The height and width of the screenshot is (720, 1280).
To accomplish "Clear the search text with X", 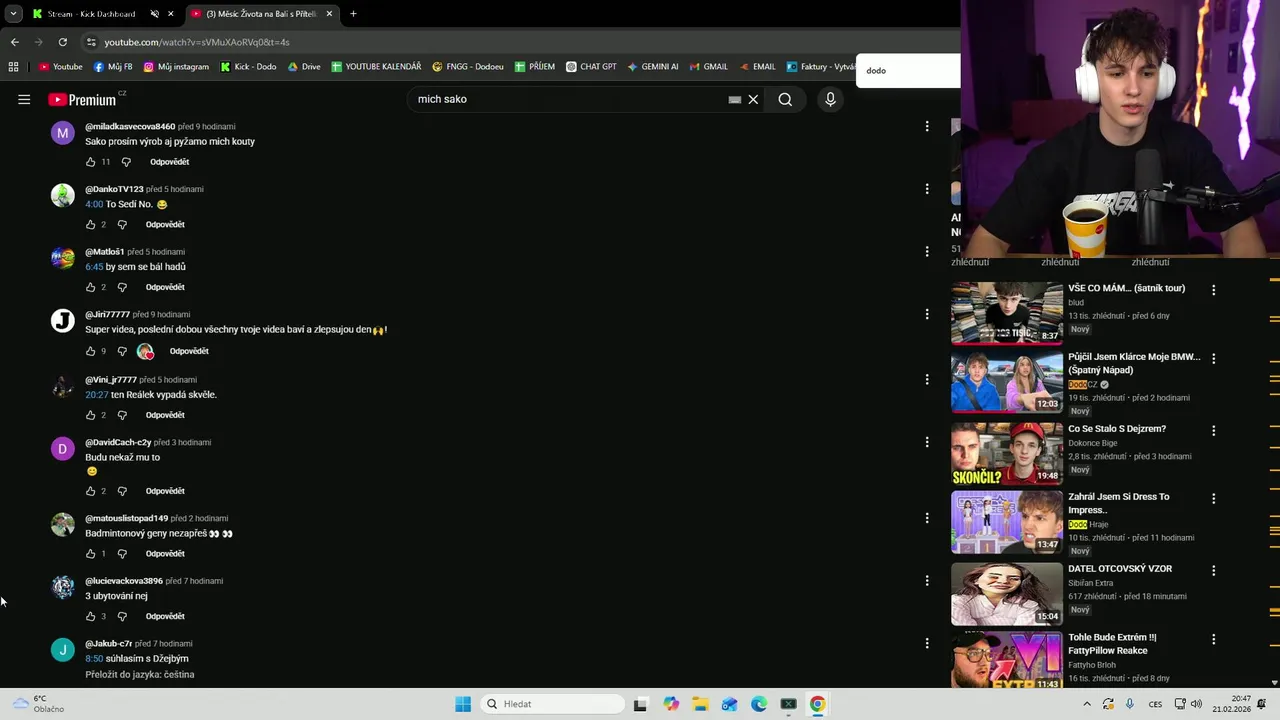I will [x=754, y=99].
